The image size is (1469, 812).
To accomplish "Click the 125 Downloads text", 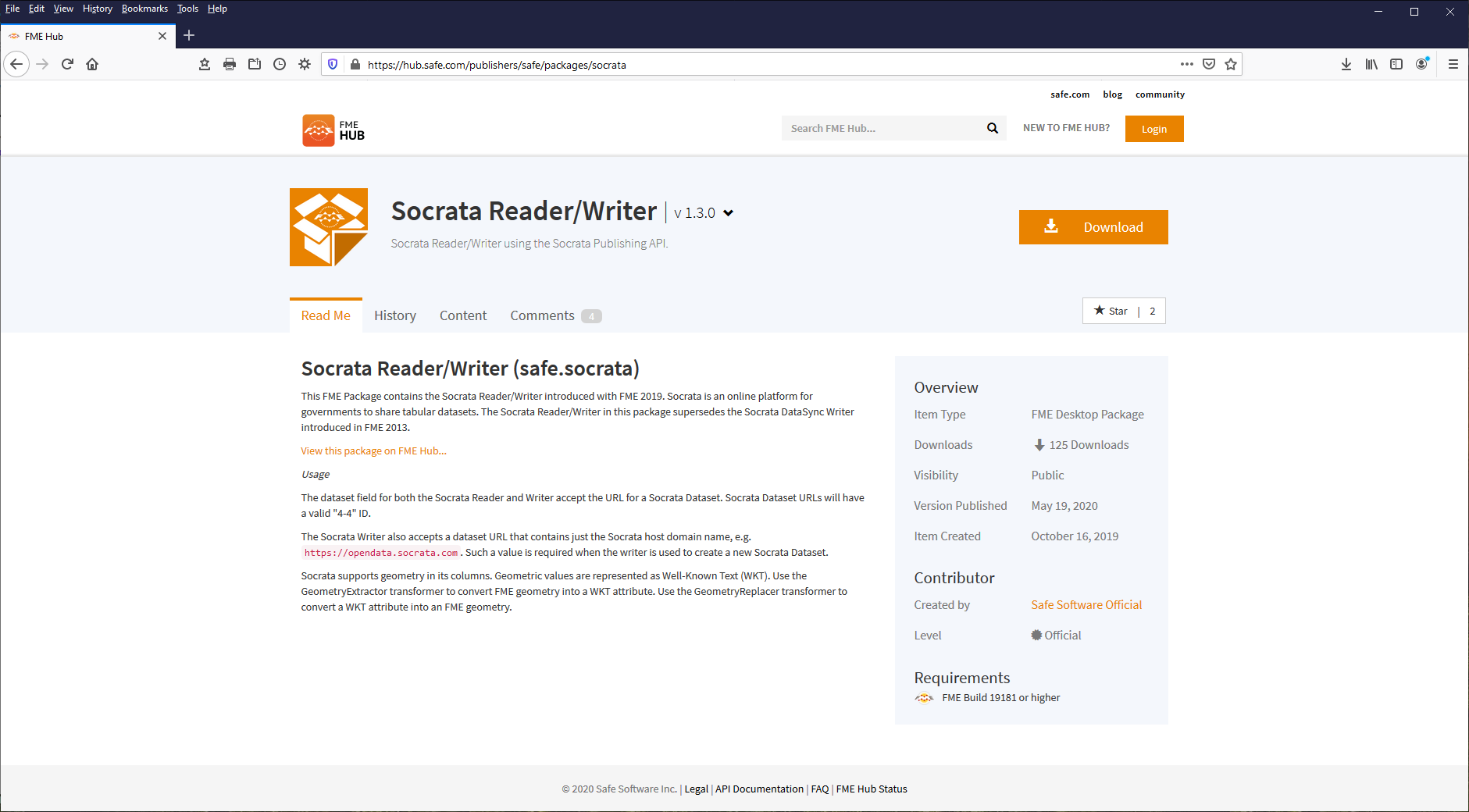I will (x=1089, y=445).
